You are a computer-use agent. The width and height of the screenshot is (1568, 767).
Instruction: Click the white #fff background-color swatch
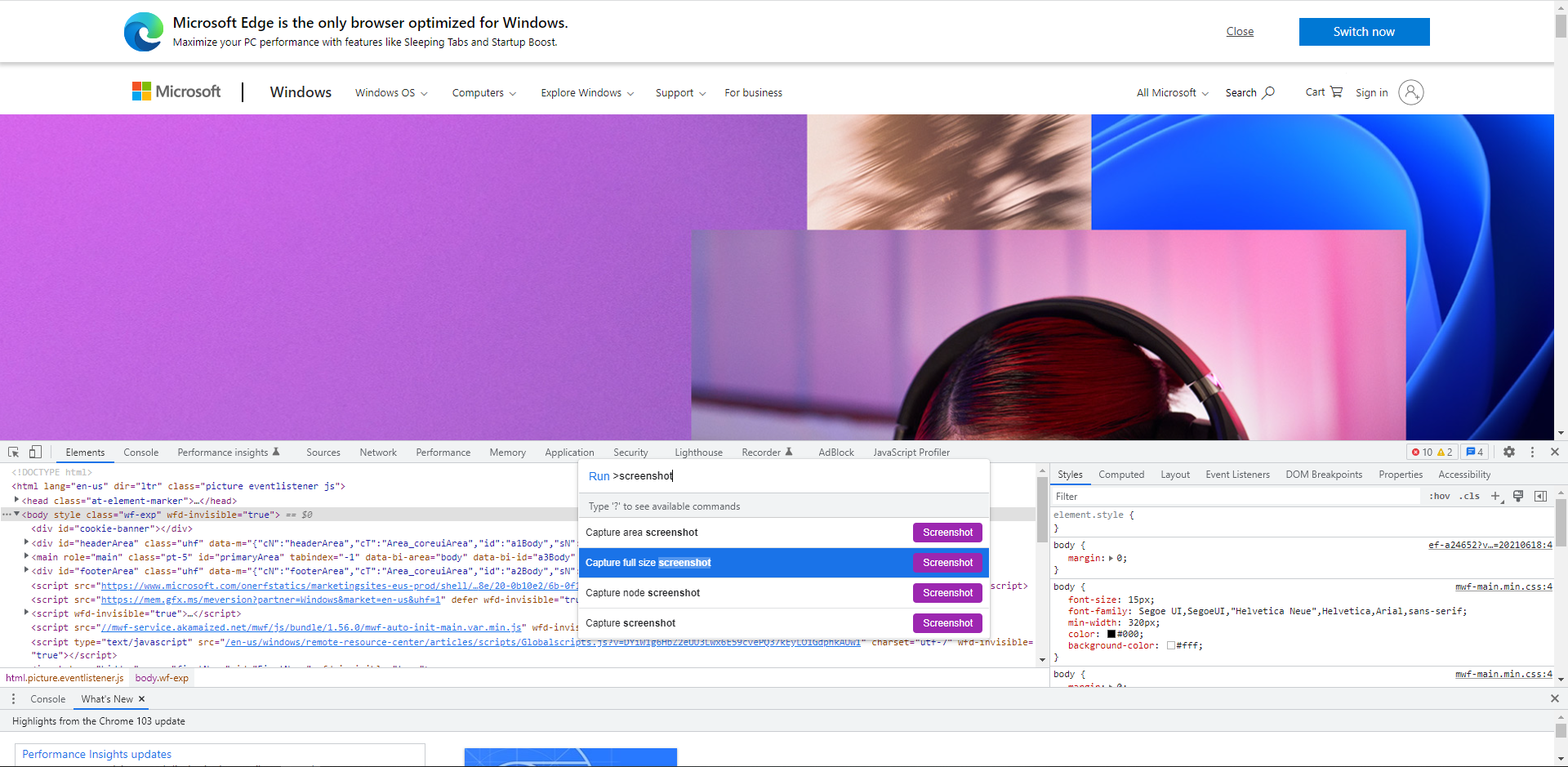point(1170,645)
